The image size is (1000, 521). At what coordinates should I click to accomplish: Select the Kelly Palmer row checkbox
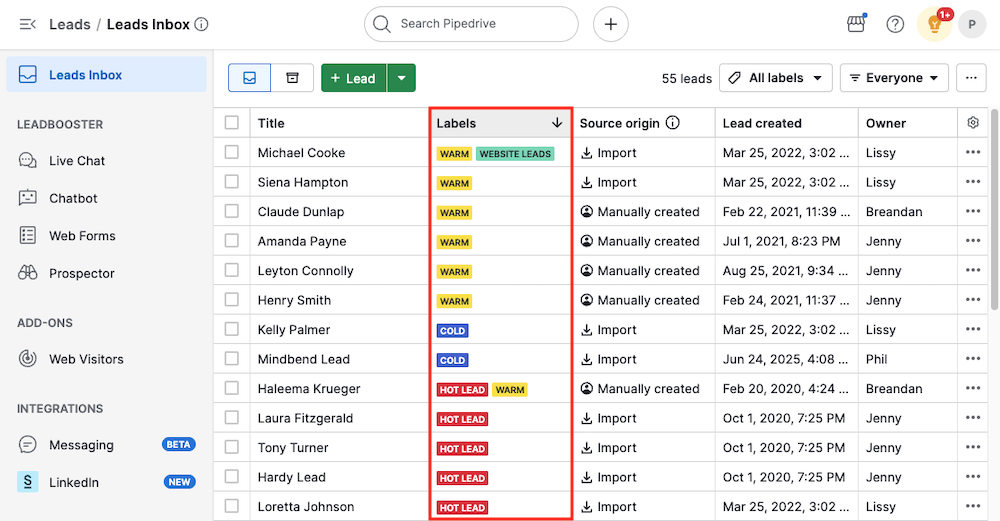pyautogui.click(x=232, y=329)
